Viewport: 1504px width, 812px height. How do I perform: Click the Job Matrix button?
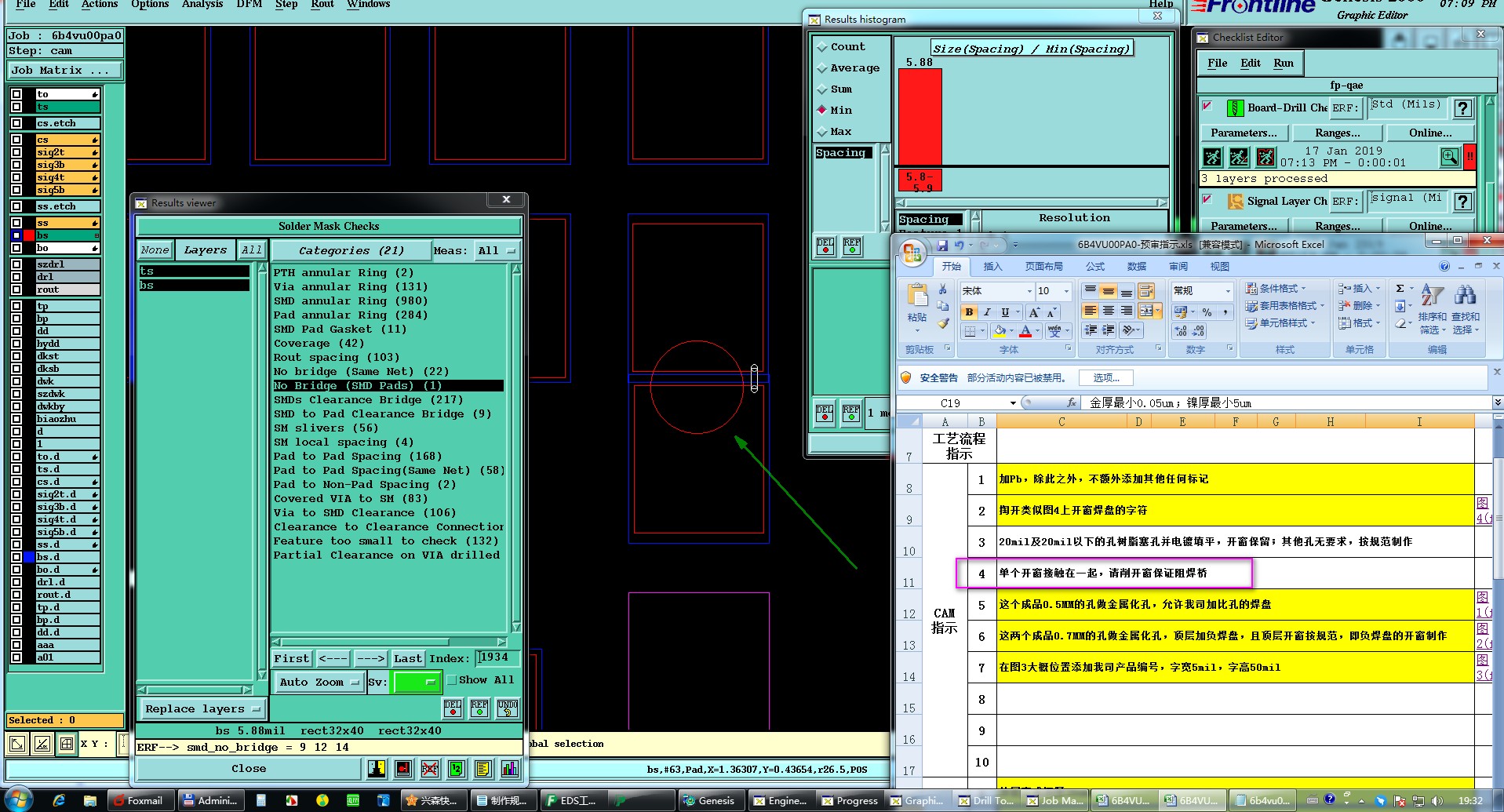pos(64,71)
